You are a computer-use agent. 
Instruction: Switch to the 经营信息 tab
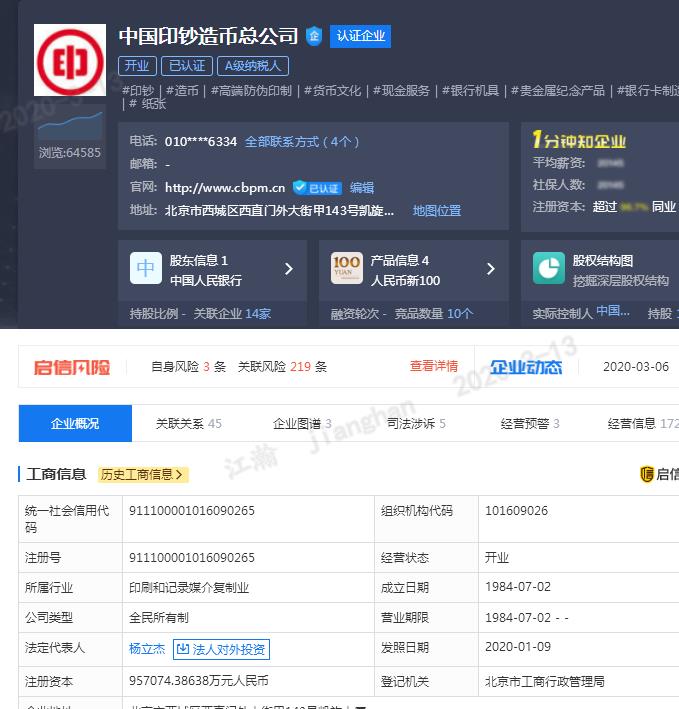[x=643, y=424]
